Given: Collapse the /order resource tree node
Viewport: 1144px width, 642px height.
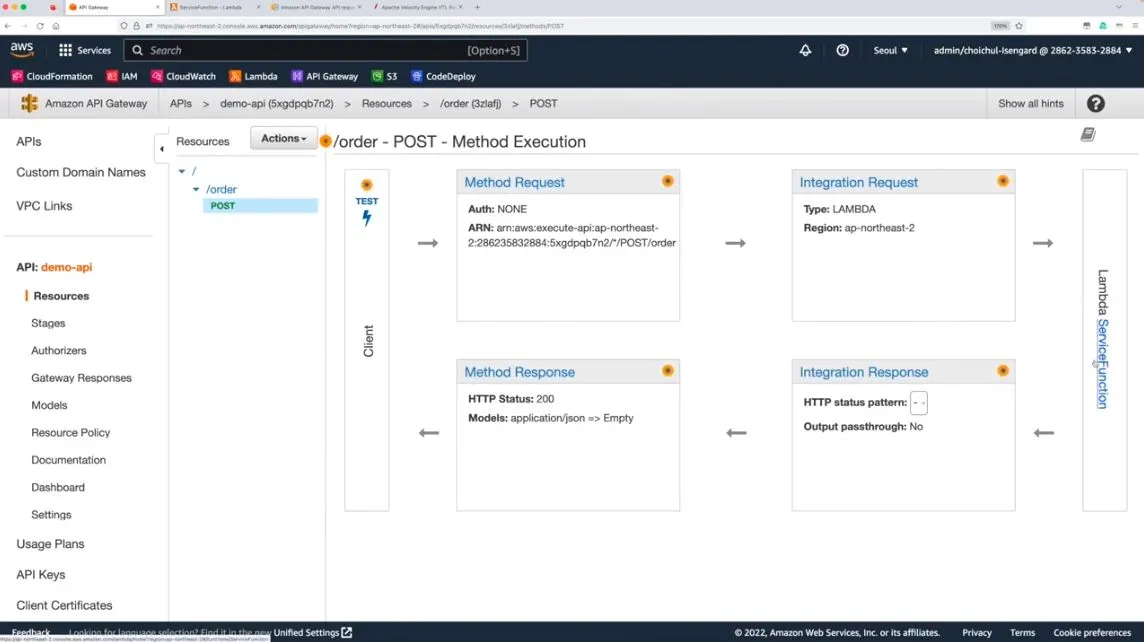Looking at the screenshot, I should 196,189.
